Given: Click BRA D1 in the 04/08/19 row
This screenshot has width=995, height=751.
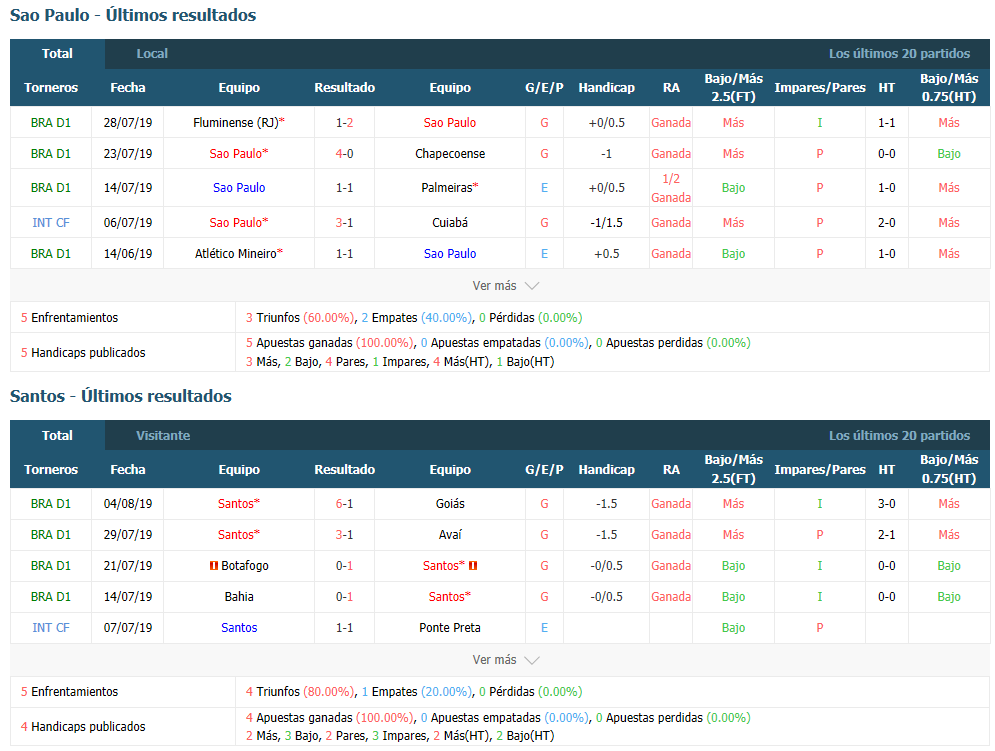Looking at the screenshot, I should (51, 503).
